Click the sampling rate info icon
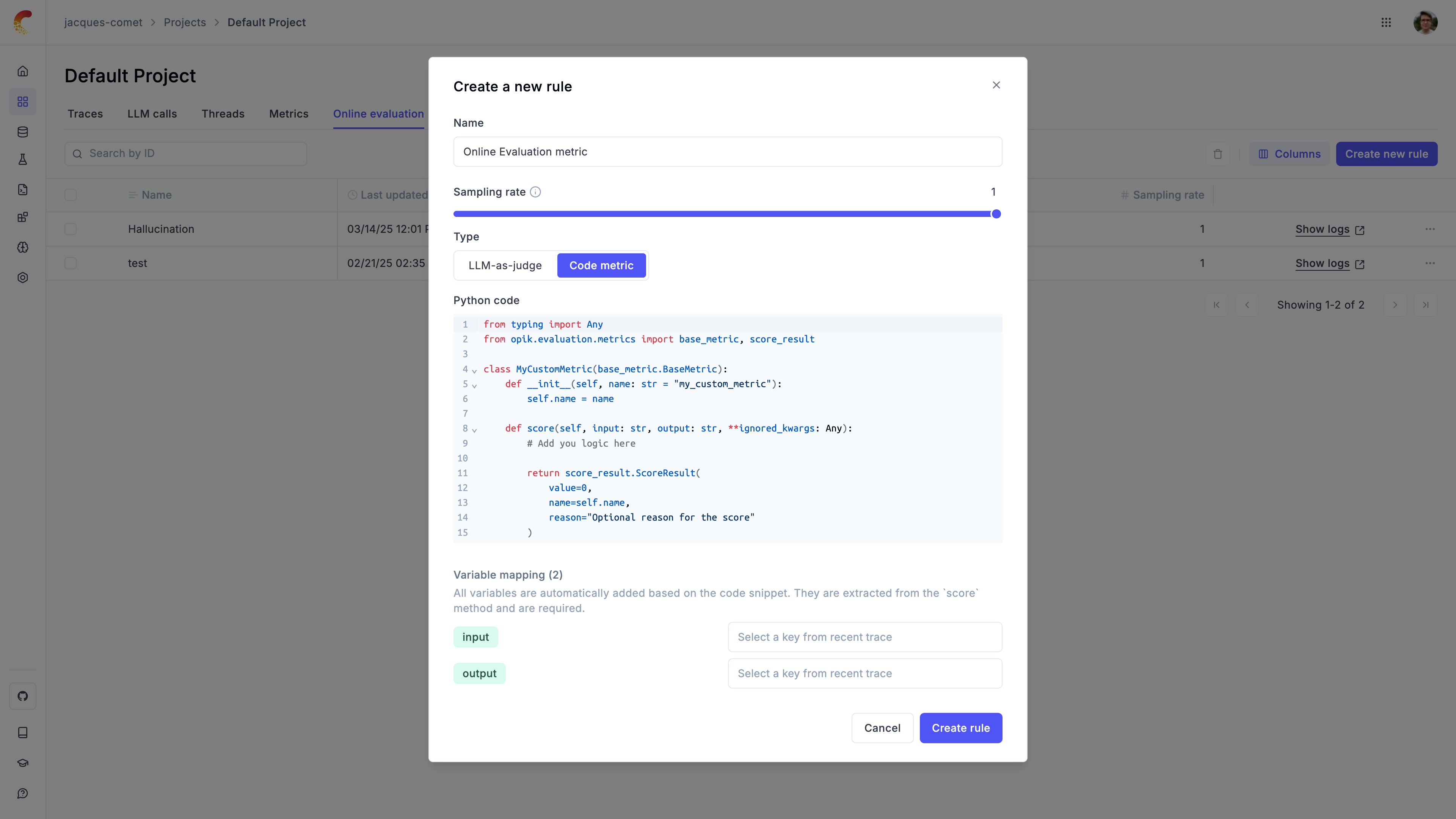Image resolution: width=1456 pixels, height=819 pixels. [535, 192]
